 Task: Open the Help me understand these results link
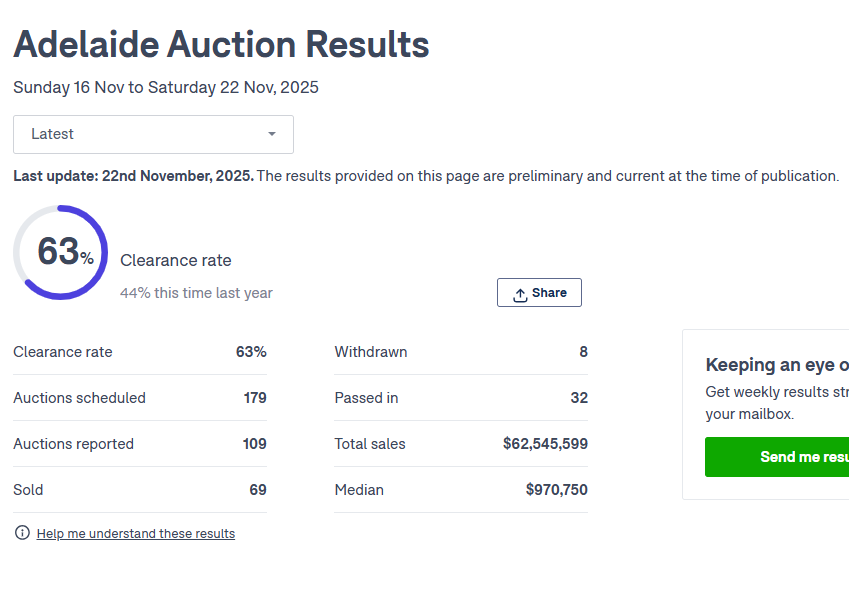(x=136, y=534)
